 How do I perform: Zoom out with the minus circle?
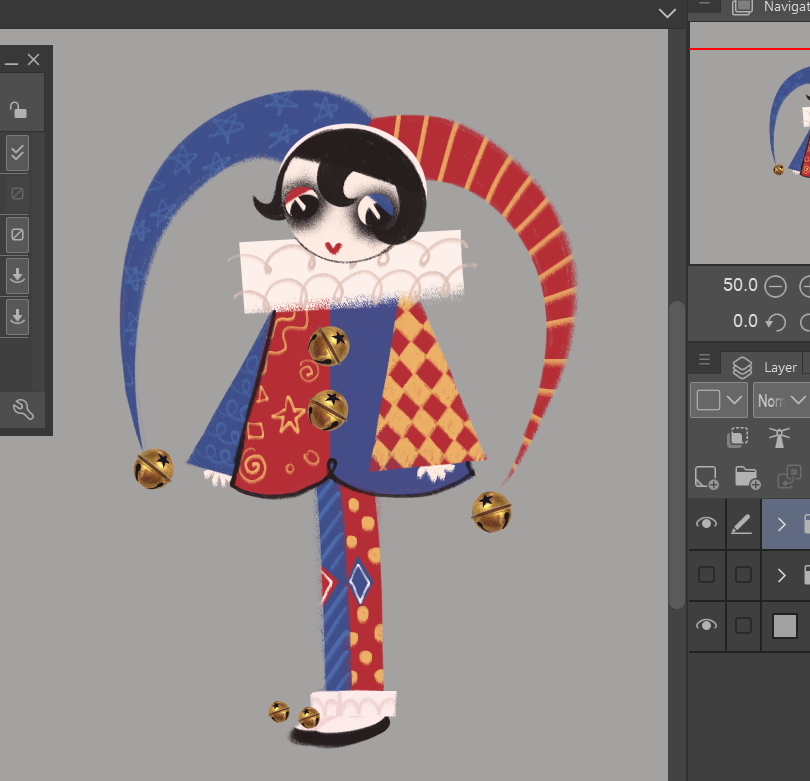click(x=775, y=287)
